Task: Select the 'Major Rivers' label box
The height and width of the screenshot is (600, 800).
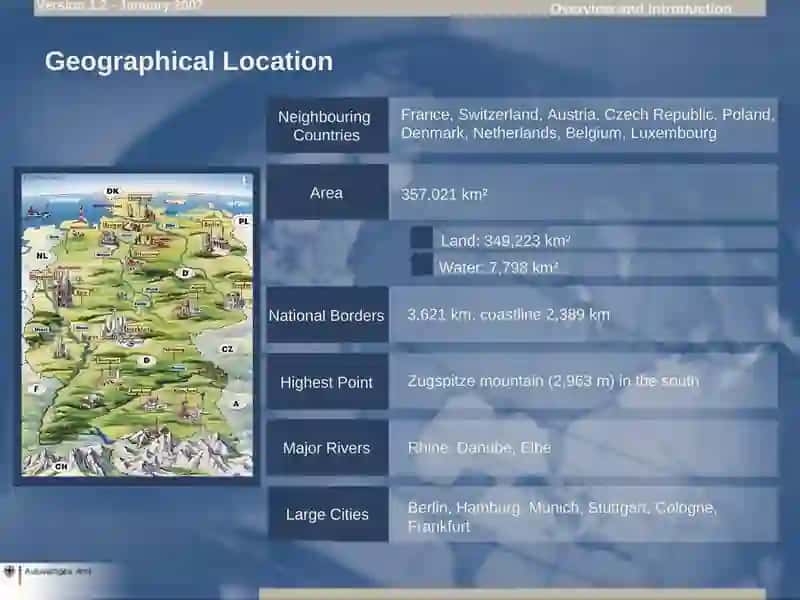Action: (327, 448)
